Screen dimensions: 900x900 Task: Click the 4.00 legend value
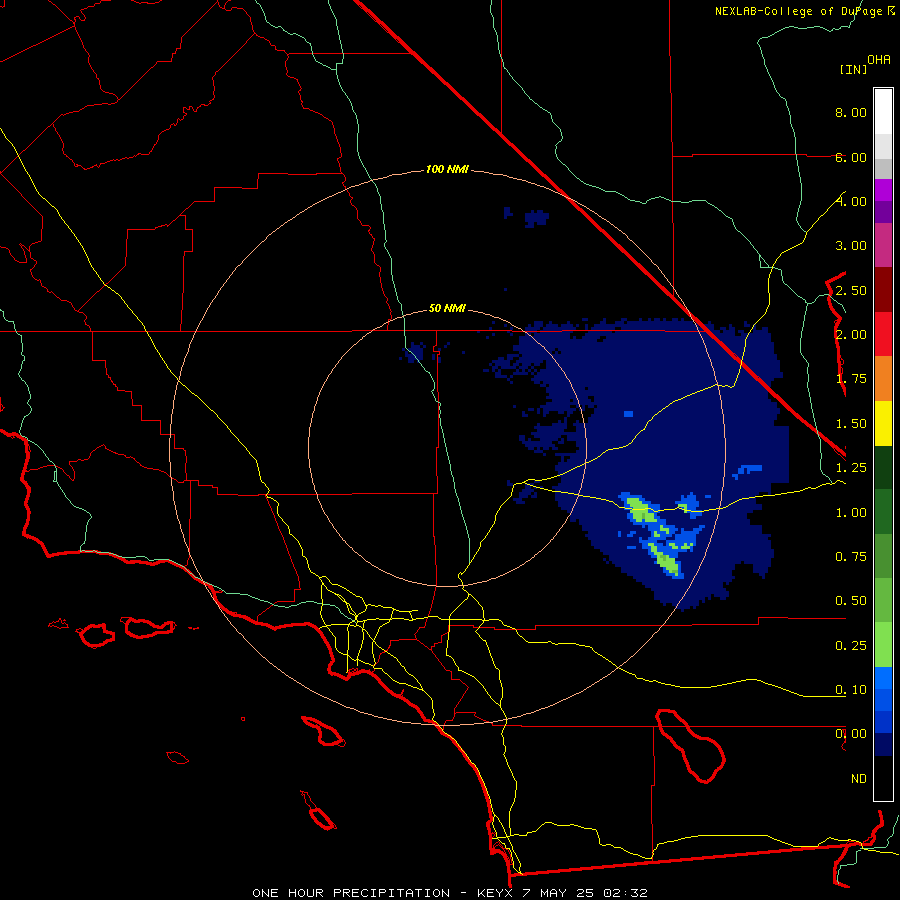851,201
